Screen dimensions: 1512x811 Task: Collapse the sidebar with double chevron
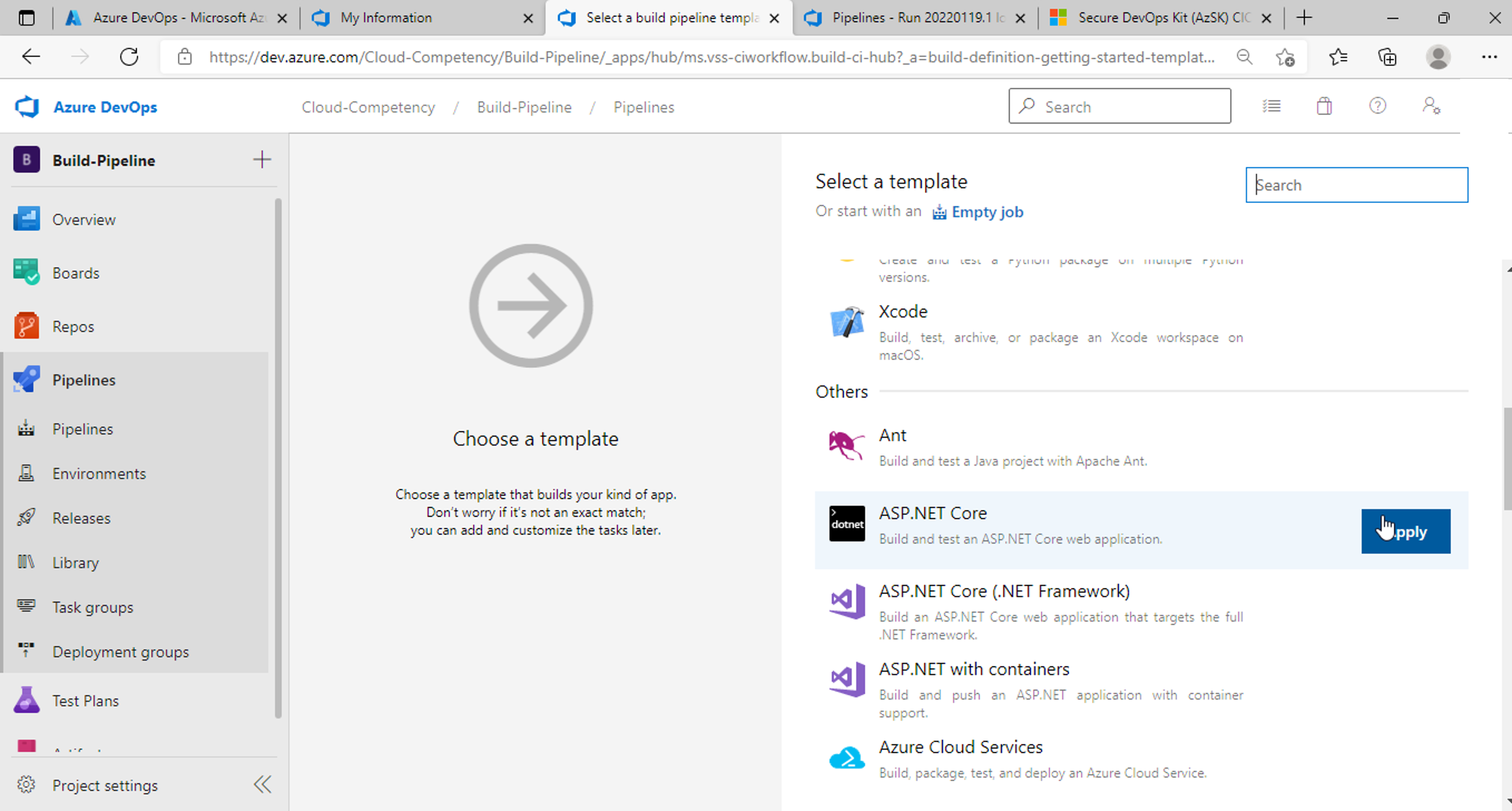coord(262,785)
